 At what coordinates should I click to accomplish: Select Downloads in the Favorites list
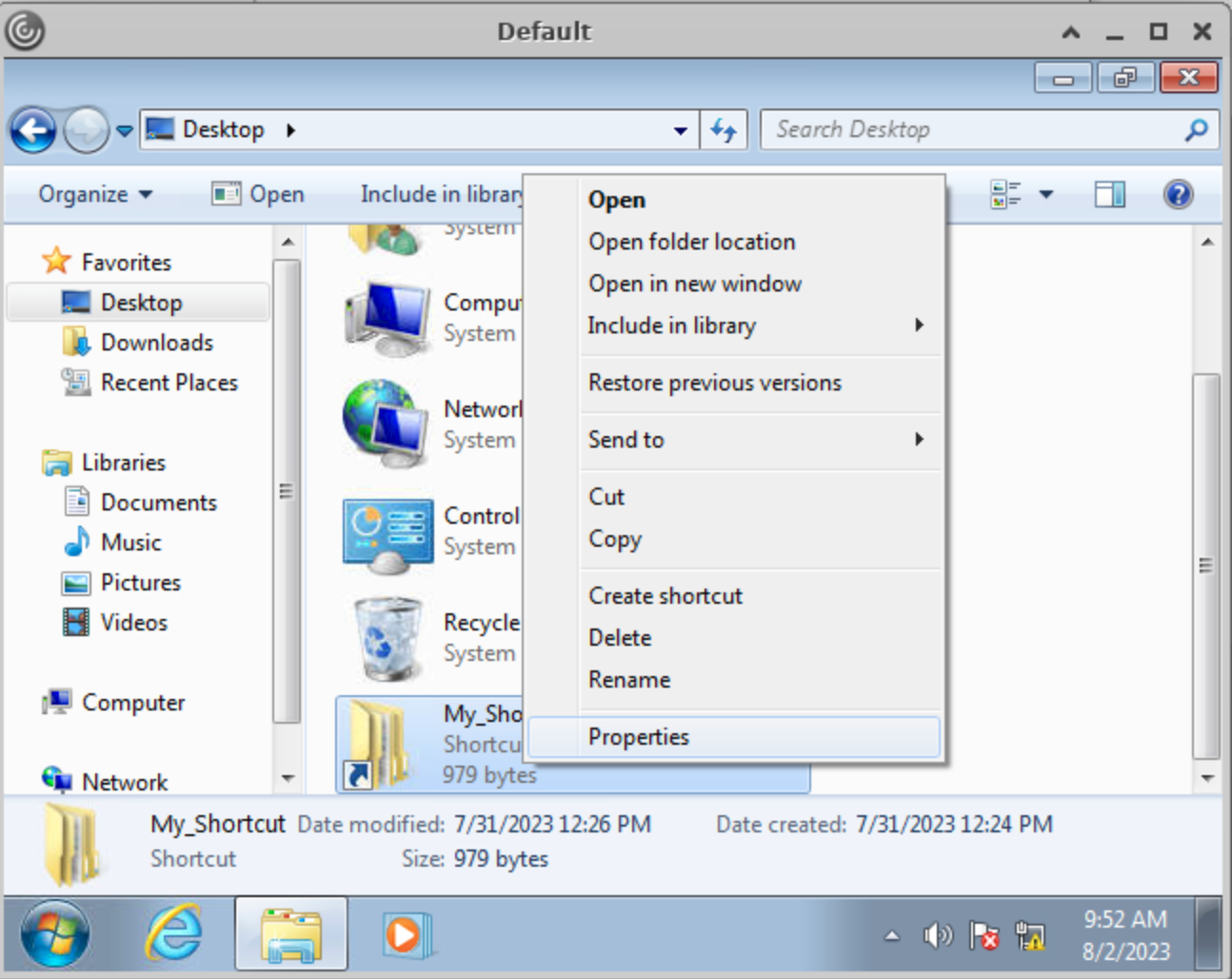click(x=156, y=343)
